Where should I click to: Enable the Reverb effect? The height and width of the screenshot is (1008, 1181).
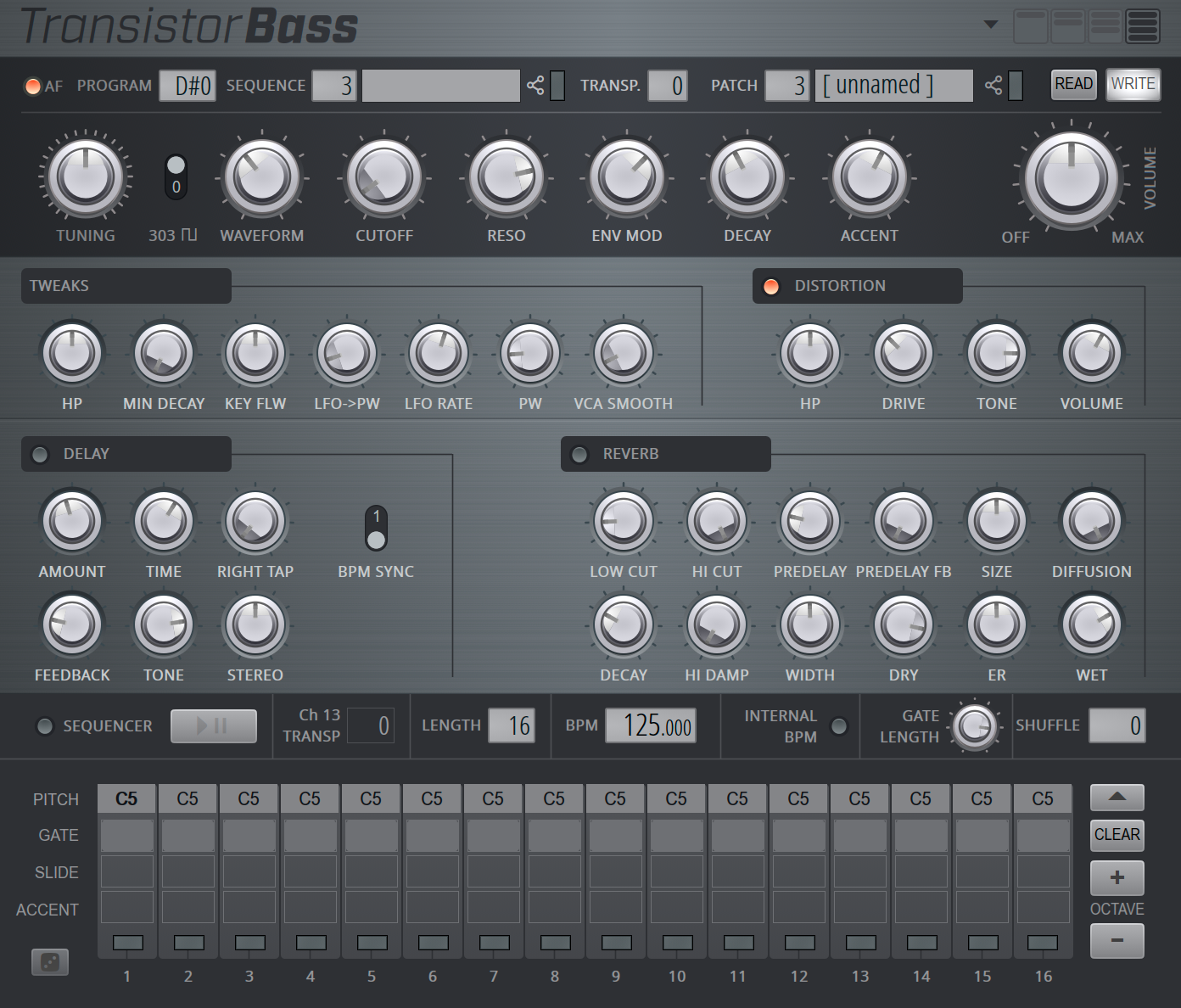click(579, 454)
